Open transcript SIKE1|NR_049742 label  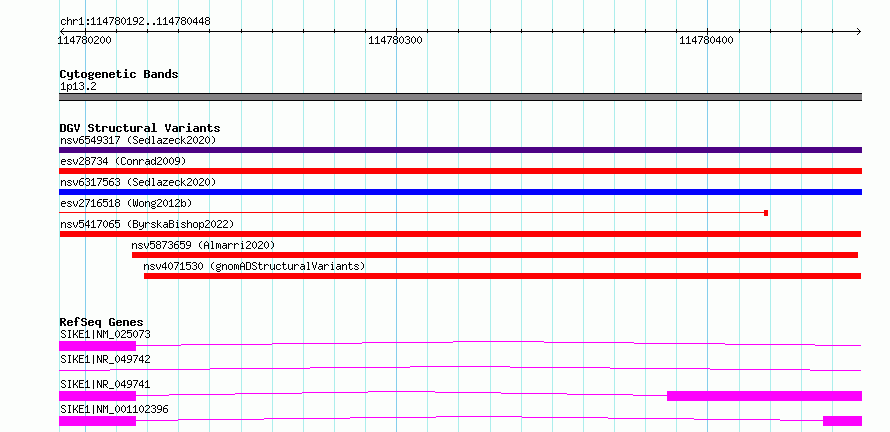[x=105, y=359]
